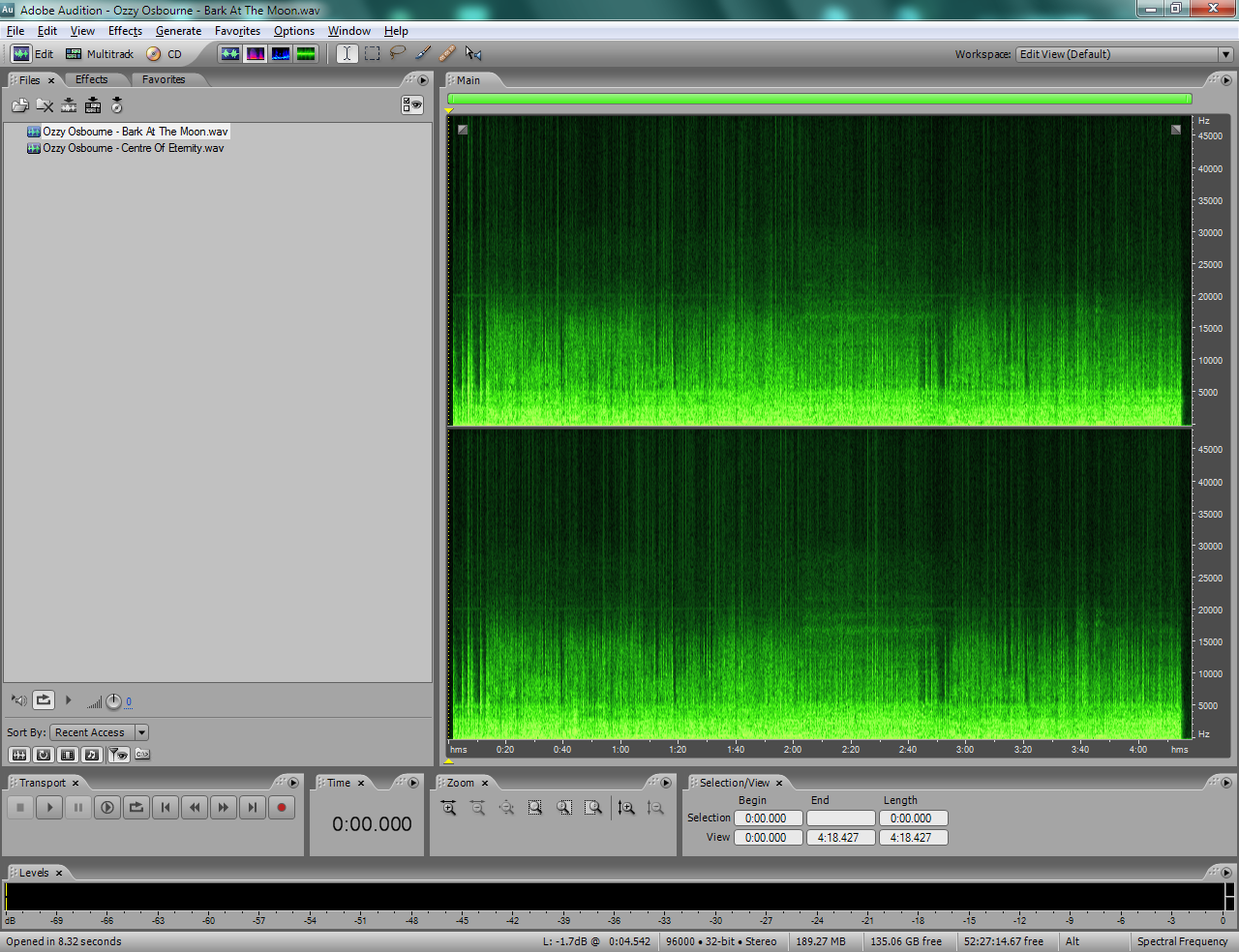Screen dimensions: 1239x952
Task: Choose the Effects Paintbrush tool
Action: point(423,54)
